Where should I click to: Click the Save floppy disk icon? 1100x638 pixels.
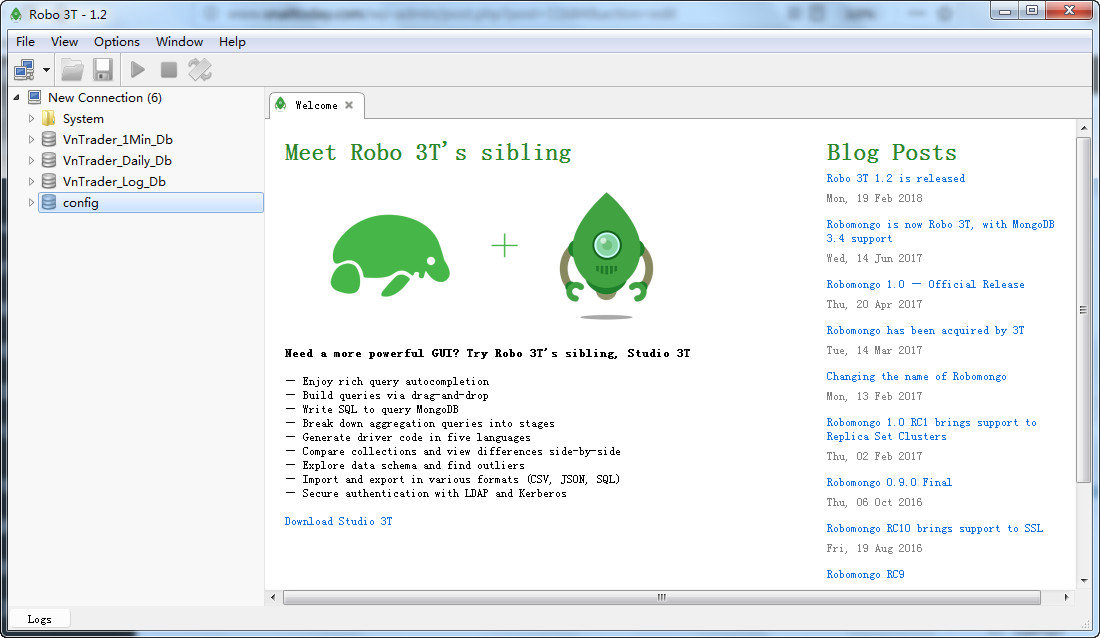tap(102, 69)
